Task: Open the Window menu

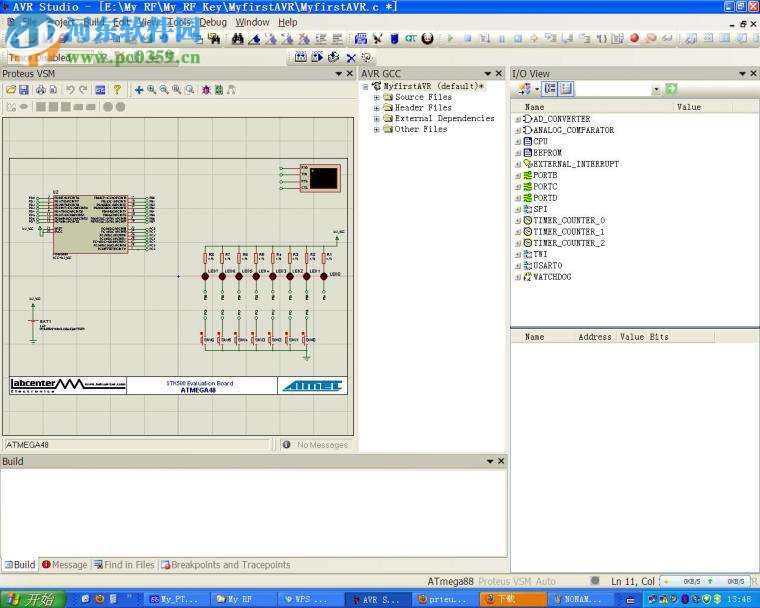Action: pyautogui.click(x=253, y=22)
